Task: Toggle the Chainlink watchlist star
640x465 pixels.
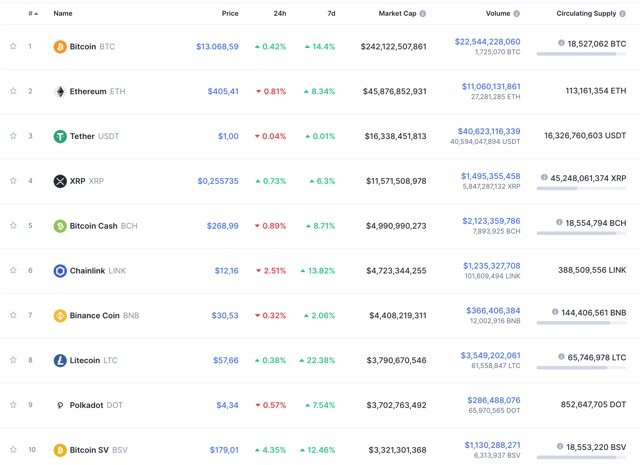Action: [x=13, y=270]
